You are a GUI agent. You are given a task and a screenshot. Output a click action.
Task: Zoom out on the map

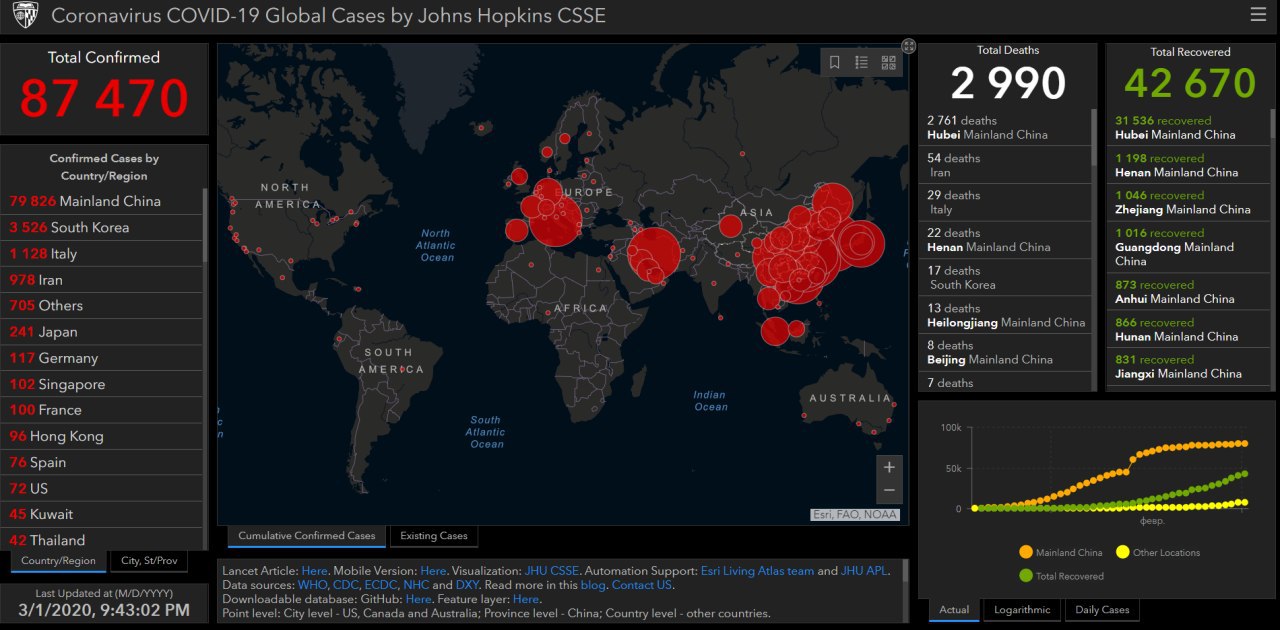click(x=888, y=490)
